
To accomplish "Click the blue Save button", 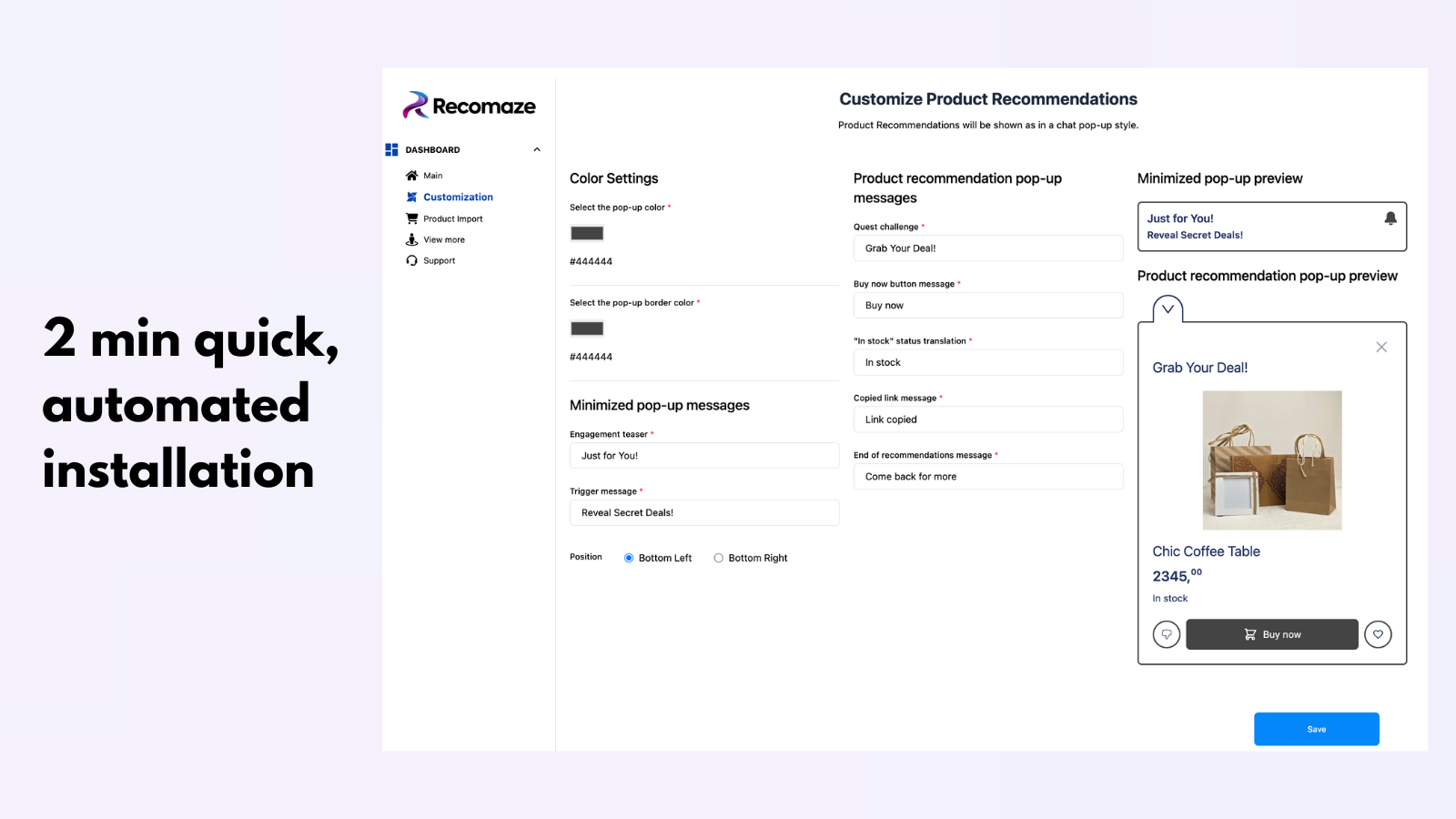I will pos(1316,729).
